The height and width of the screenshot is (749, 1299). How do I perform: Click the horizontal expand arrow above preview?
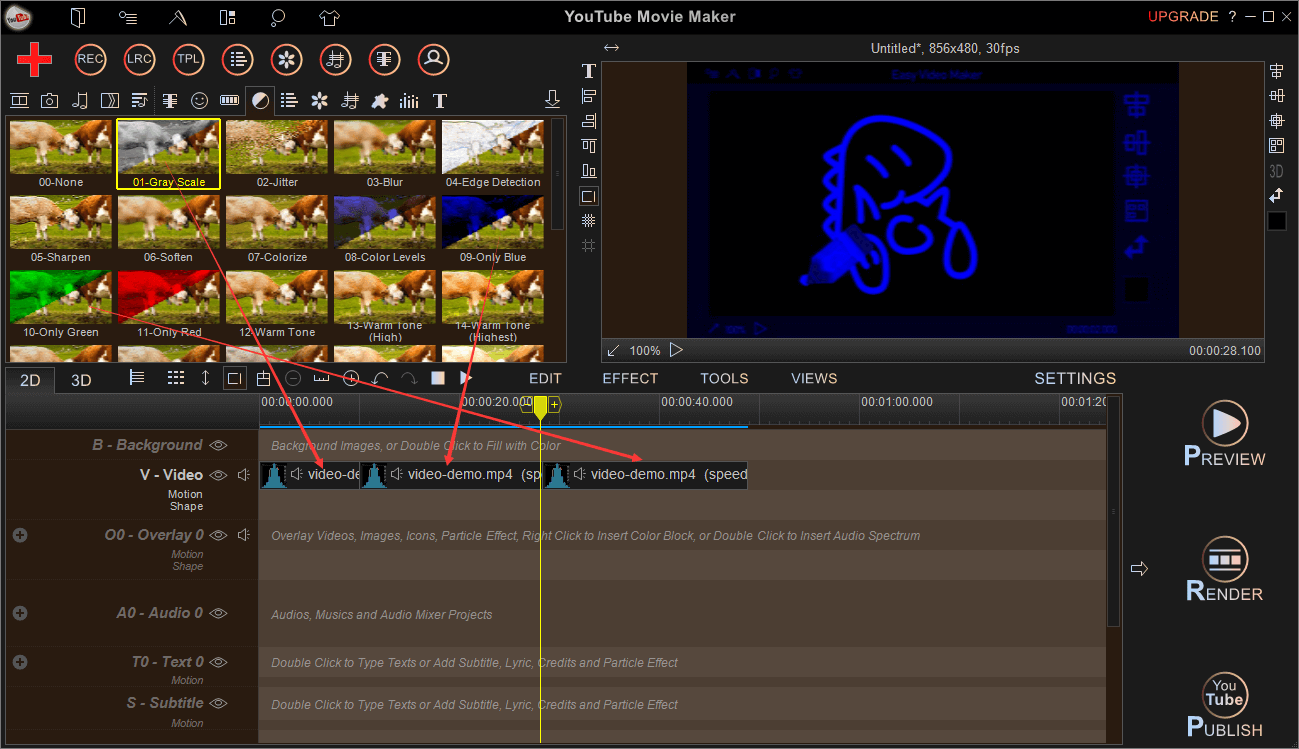click(611, 48)
